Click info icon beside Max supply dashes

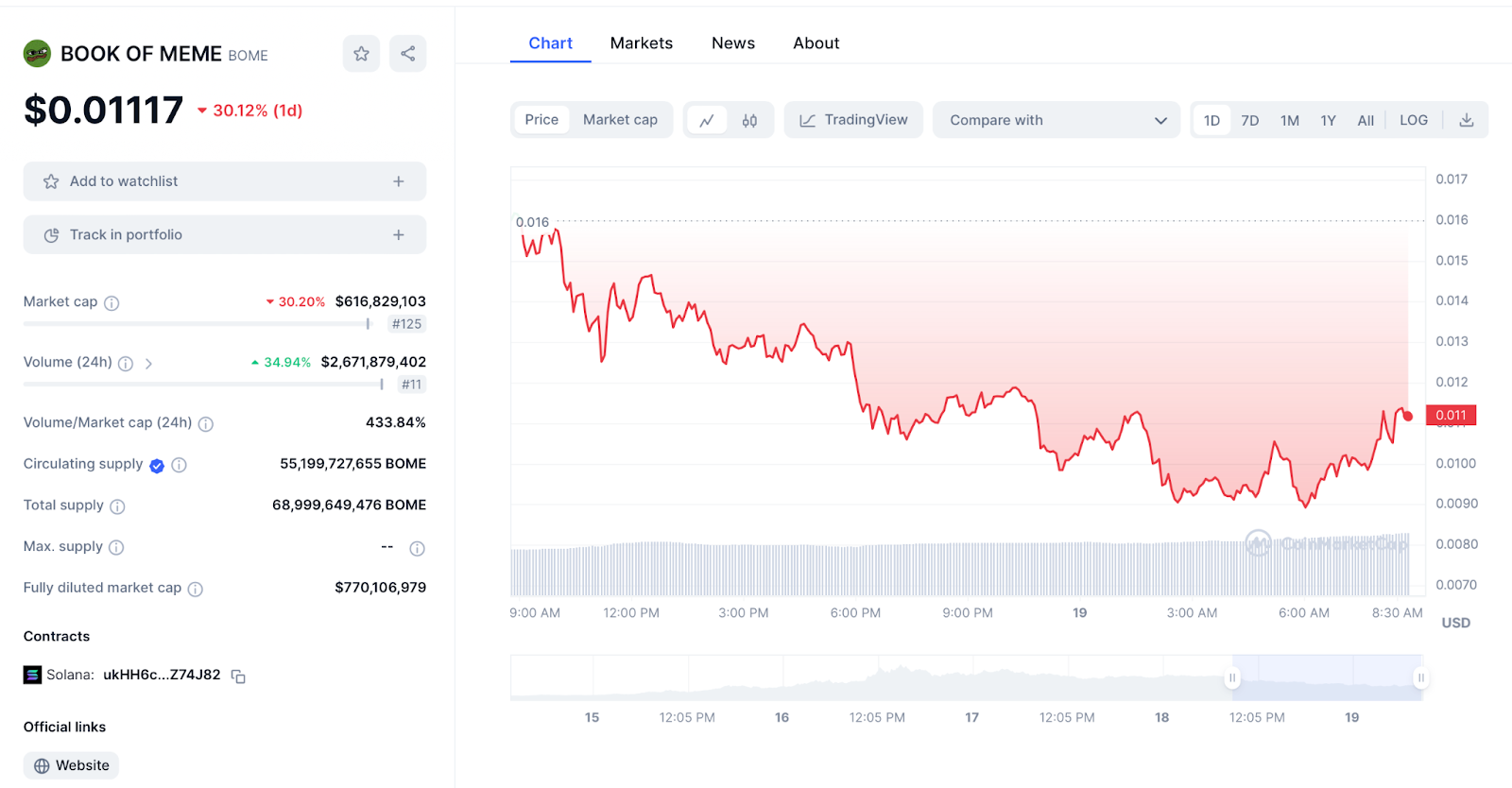pyautogui.click(x=417, y=548)
